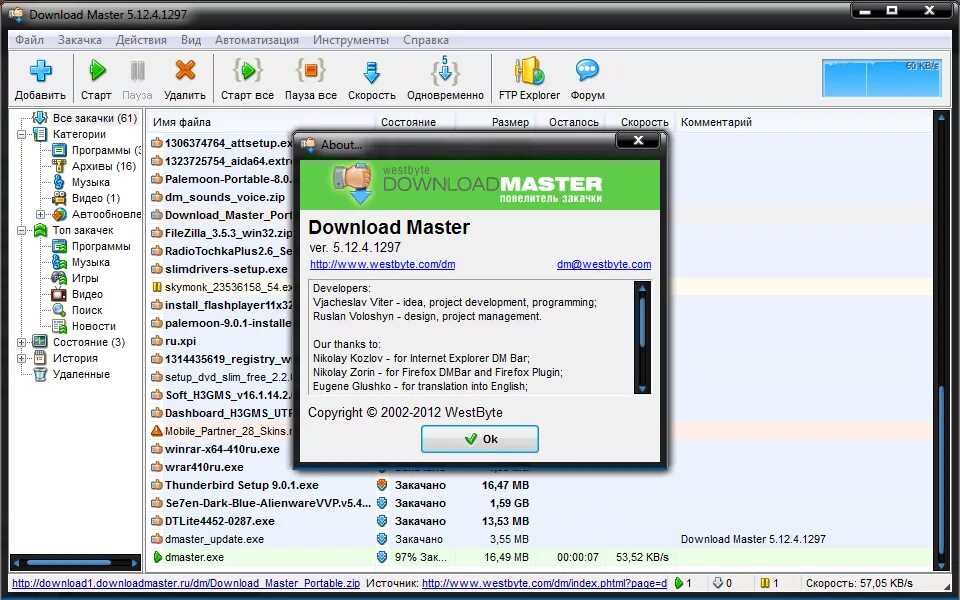Select Программы under Топ закачек
960x600 pixels.
coord(100,246)
